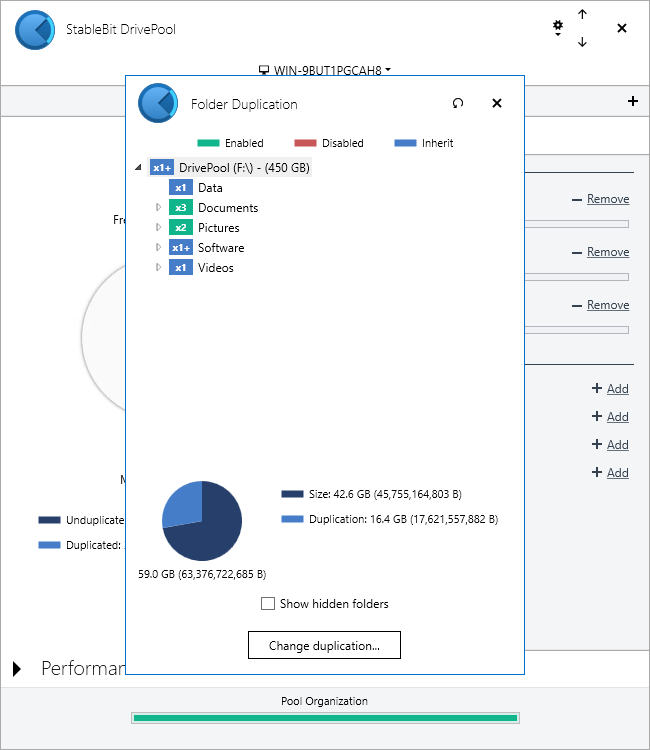Click the fourth Add link
The image size is (650, 750).
pos(617,473)
